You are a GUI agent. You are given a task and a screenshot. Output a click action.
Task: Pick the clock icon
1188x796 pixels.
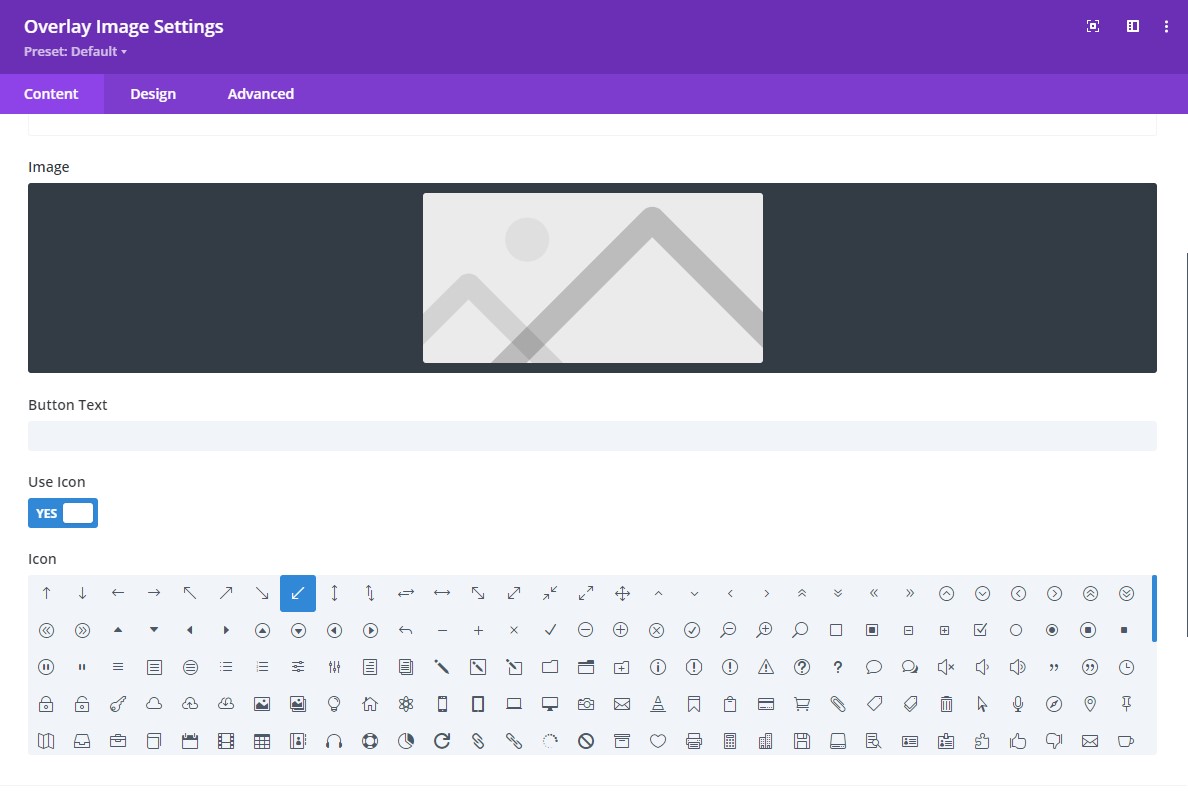click(x=1126, y=667)
